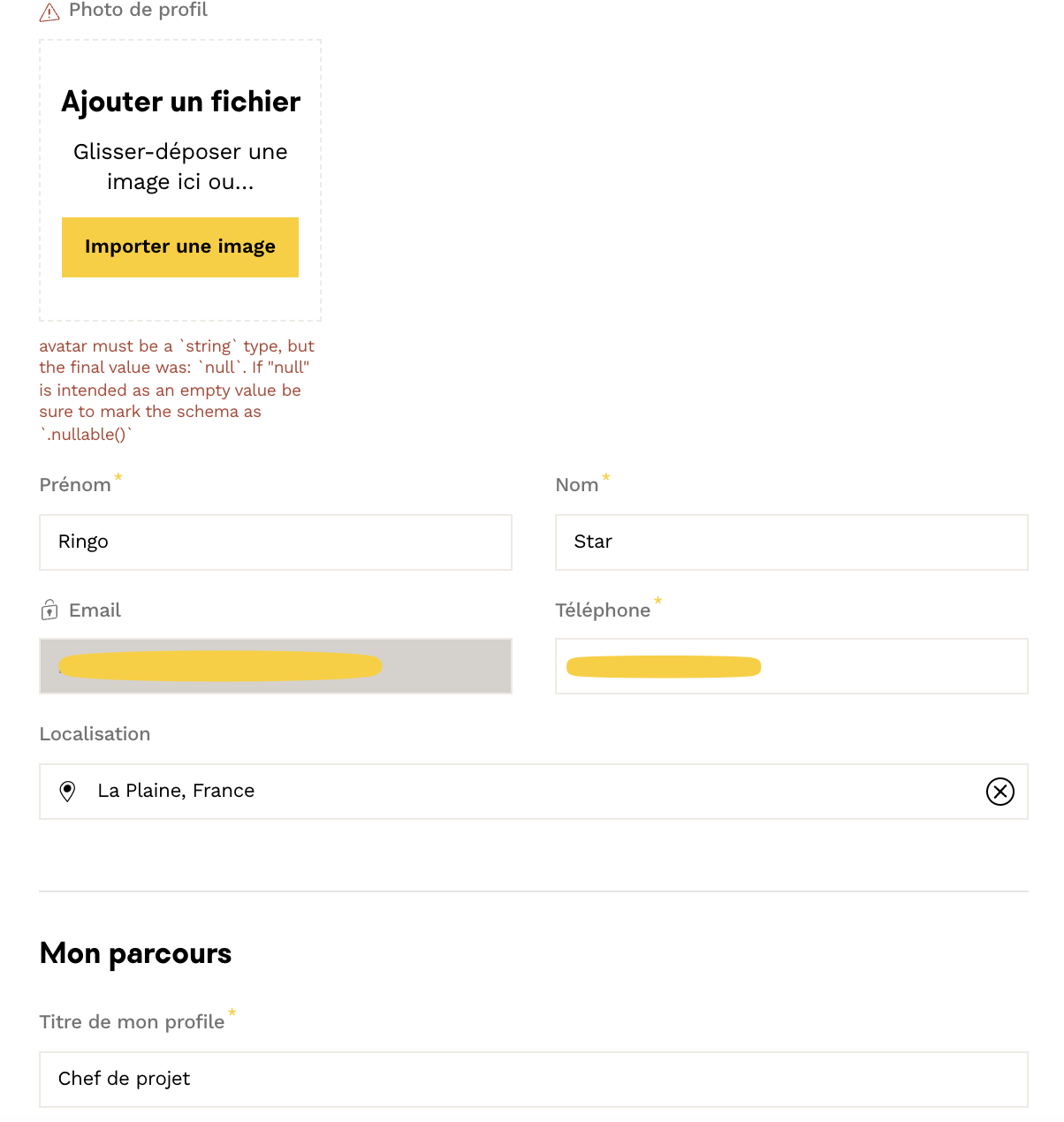Edit the Chef de projet title field
This screenshot has width=1064, height=1122.
point(533,1080)
